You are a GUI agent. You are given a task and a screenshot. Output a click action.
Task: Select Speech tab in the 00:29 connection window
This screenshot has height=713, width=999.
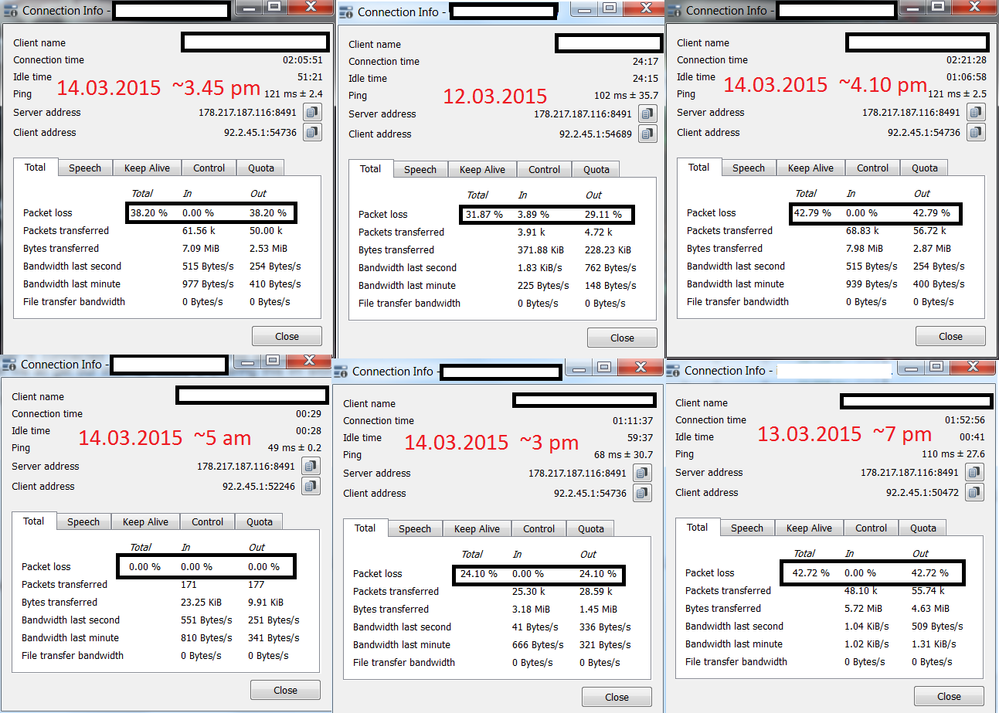tap(83, 522)
